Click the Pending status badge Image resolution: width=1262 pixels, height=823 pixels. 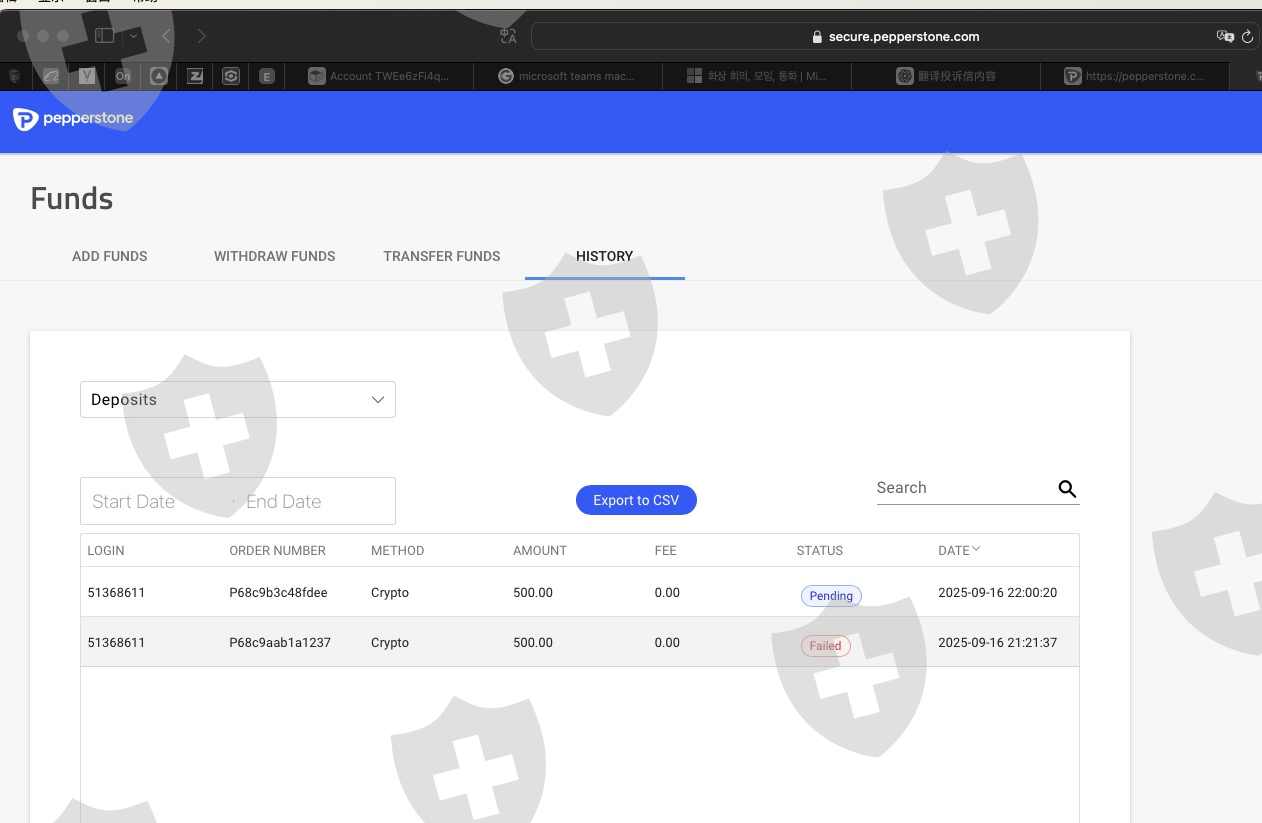pyautogui.click(x=830, y=596)
